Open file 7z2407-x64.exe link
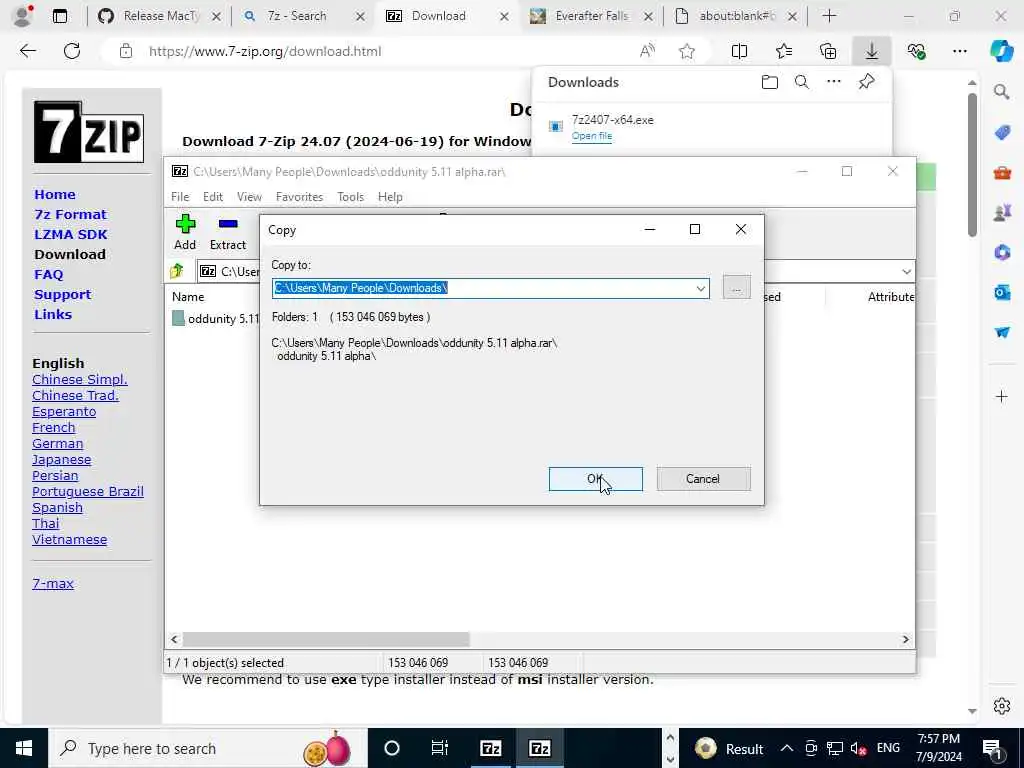This screenshot has height=768, width=1024. (592, 136)
